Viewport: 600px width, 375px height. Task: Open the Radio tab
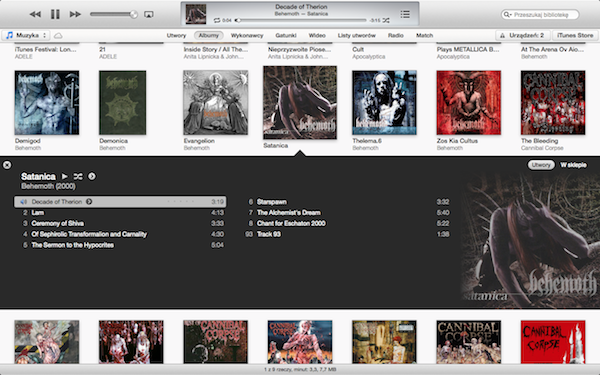point(396,35)
